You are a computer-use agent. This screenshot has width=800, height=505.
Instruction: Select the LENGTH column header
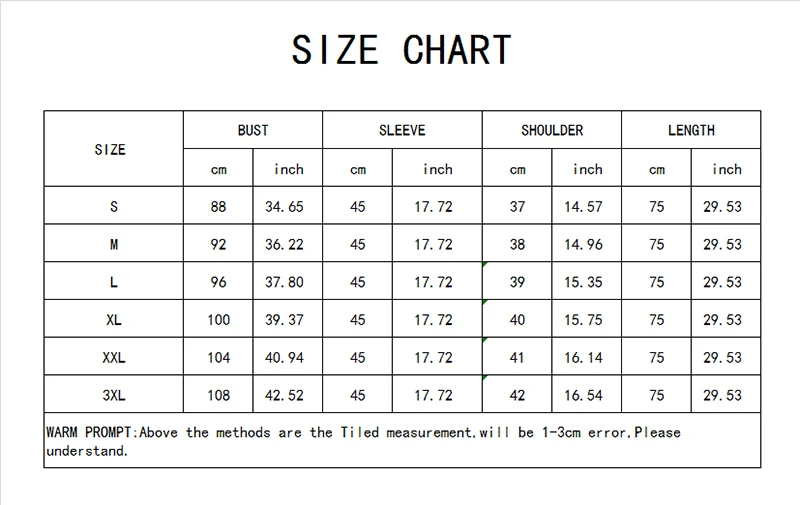(691, 130)
